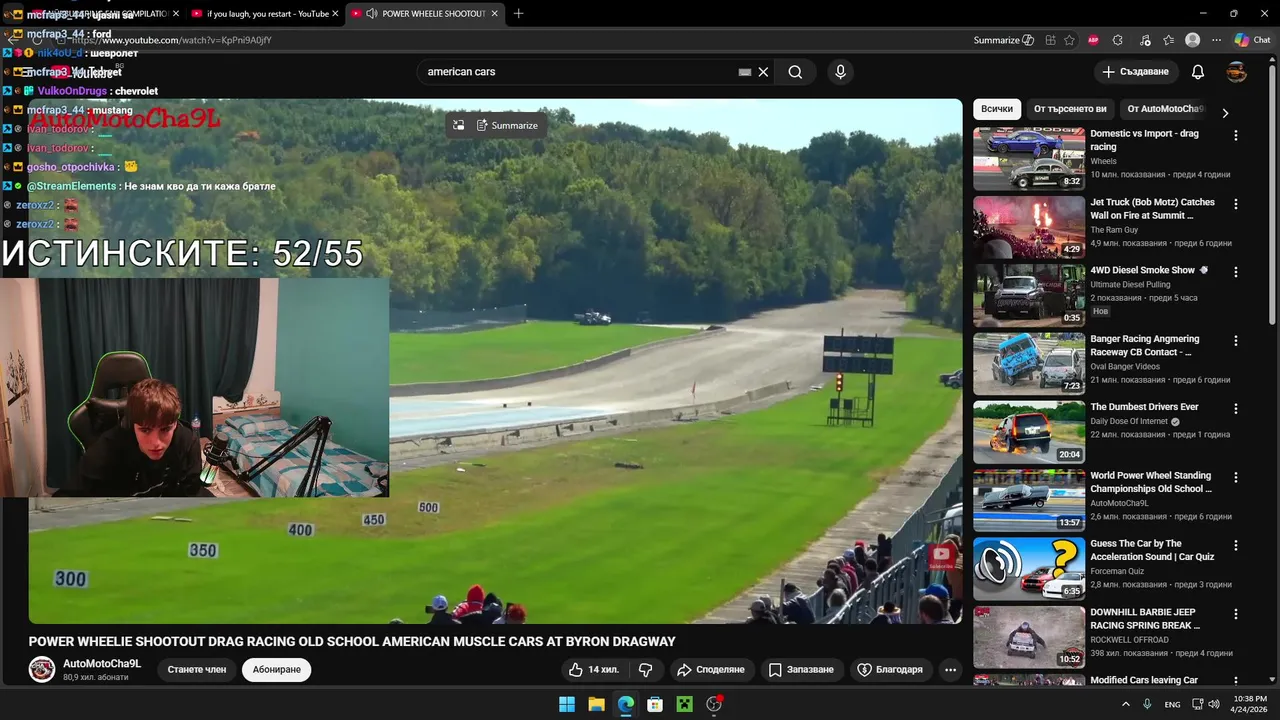Add page to favorites with star icon

pos(1070,40)
